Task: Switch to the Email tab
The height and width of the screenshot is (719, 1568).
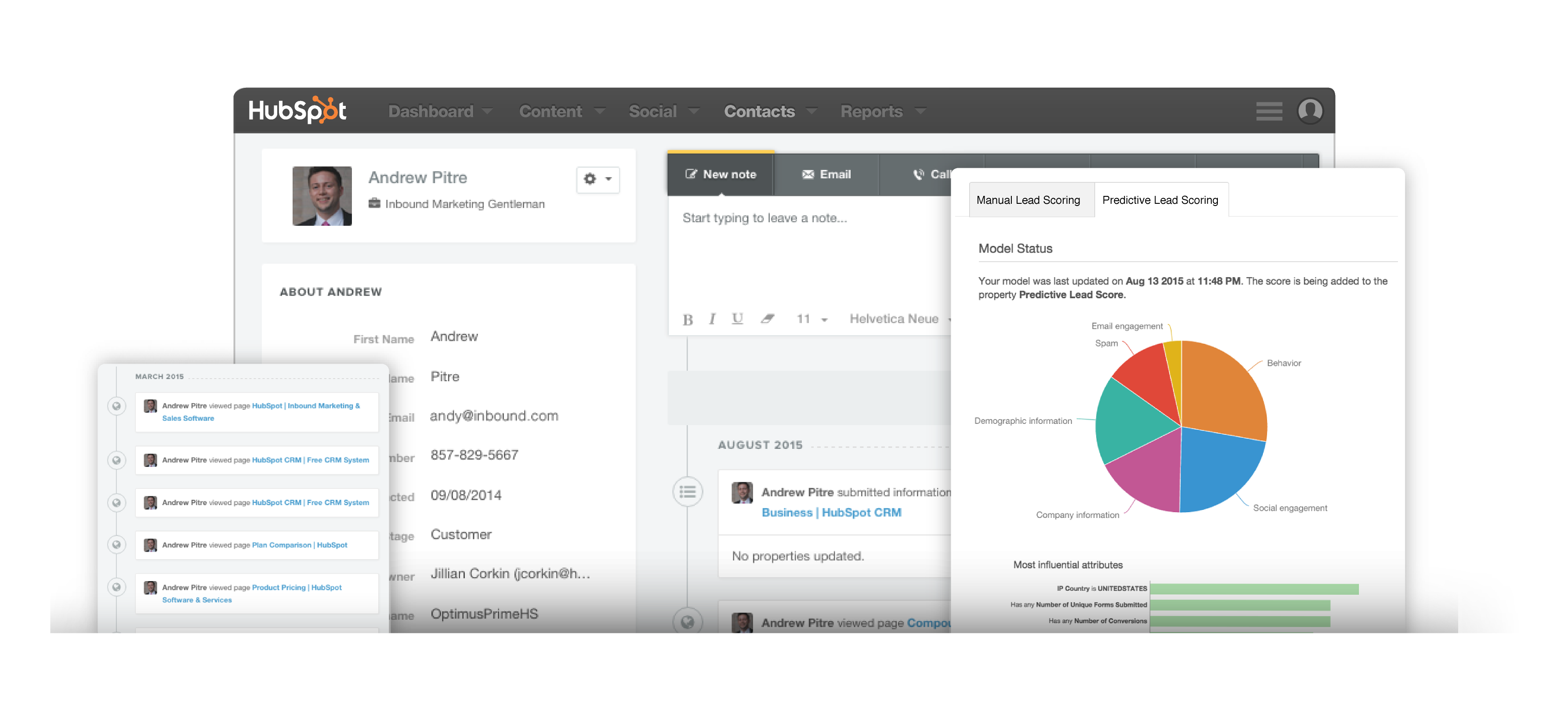Action: [826, 174]
